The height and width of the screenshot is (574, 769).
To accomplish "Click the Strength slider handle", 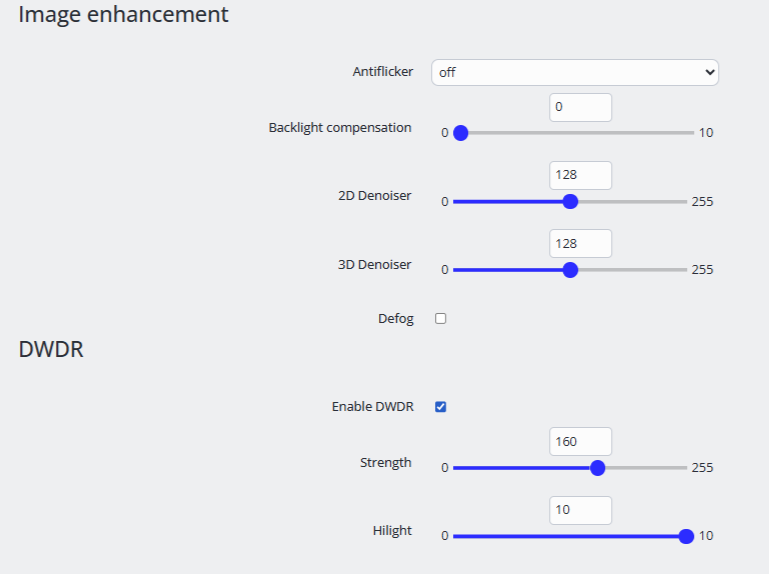I will tap(598, 467).
